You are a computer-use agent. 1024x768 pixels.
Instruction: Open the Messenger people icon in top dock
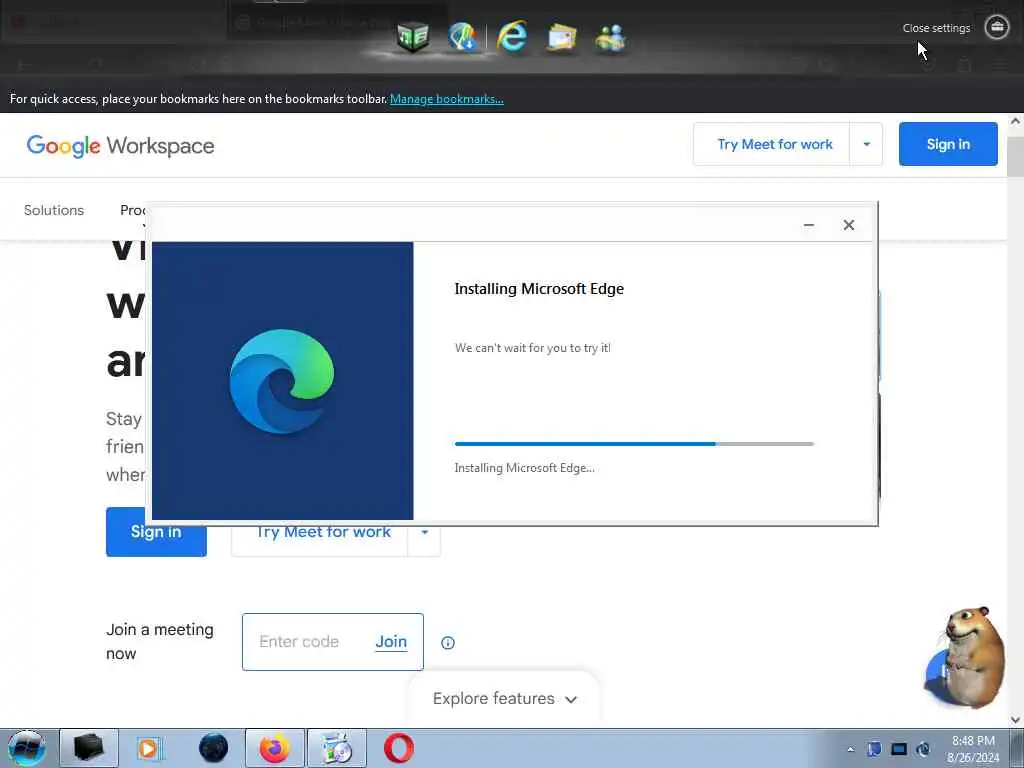point(611,37)
